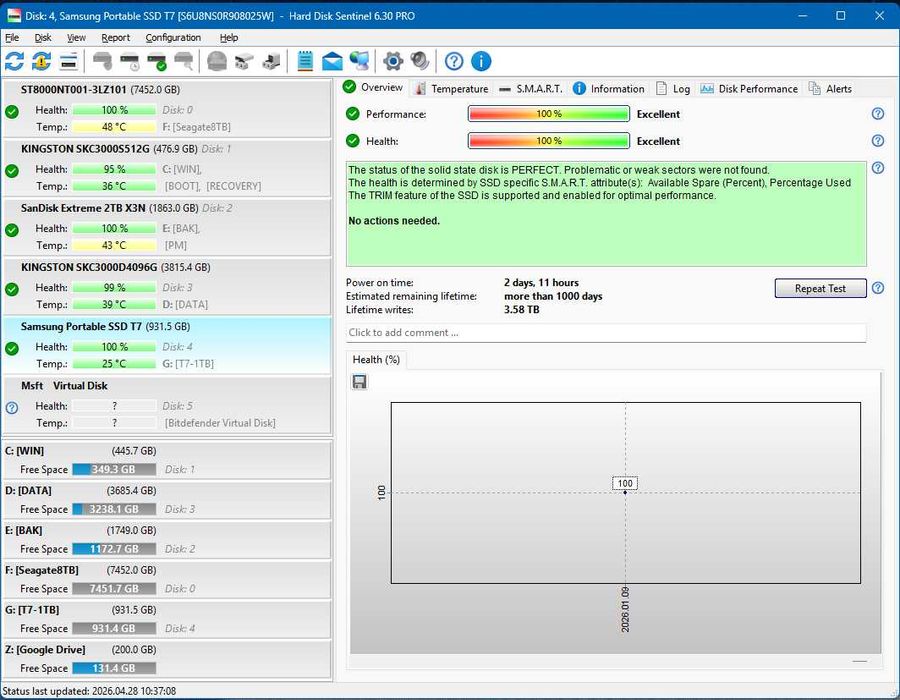This screenshot has width=900, height=700.
Task: Click help icon next to Performance bar
Action: click(x=878, y=114)
